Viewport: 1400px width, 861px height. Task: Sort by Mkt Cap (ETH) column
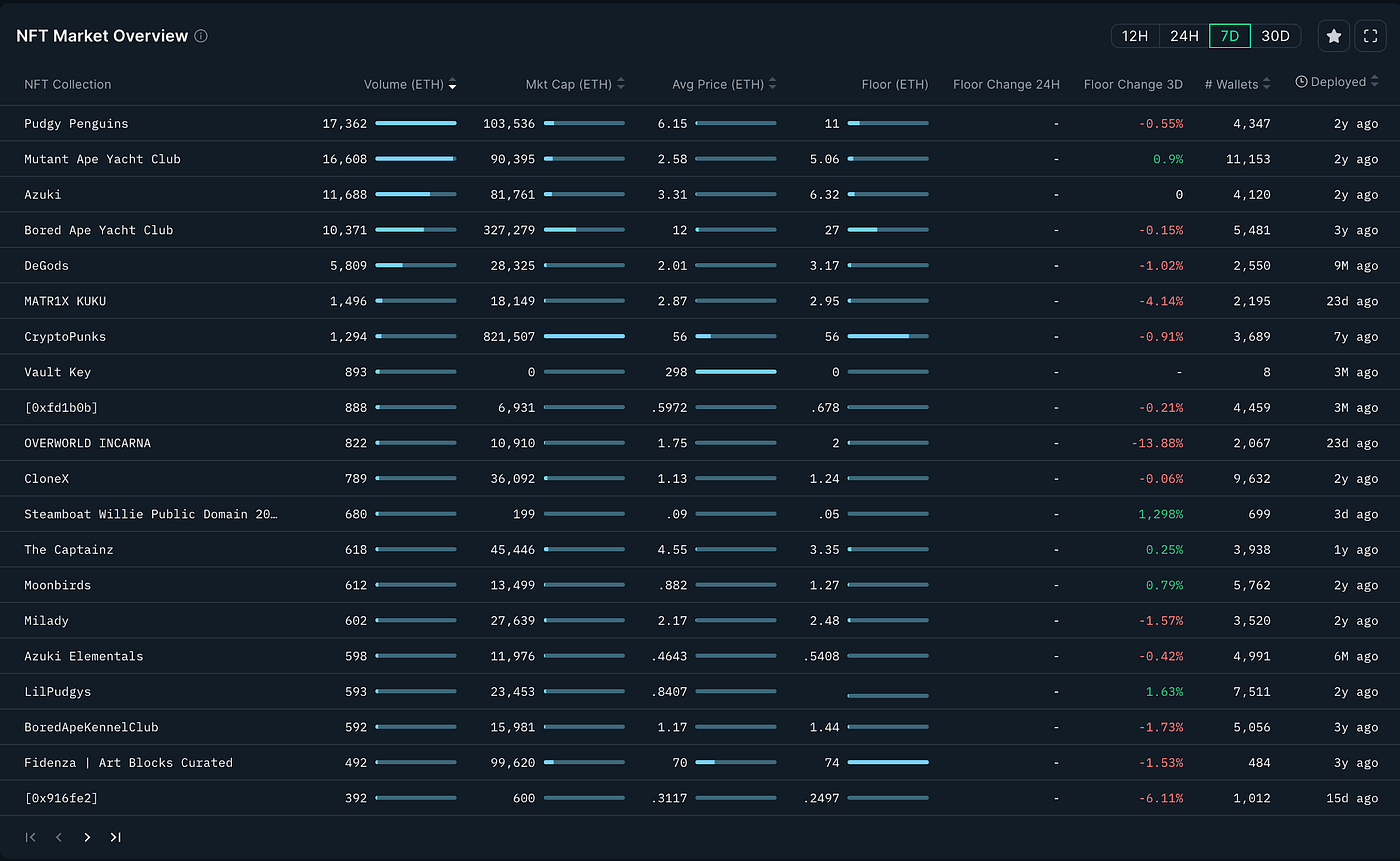point(621,85)
